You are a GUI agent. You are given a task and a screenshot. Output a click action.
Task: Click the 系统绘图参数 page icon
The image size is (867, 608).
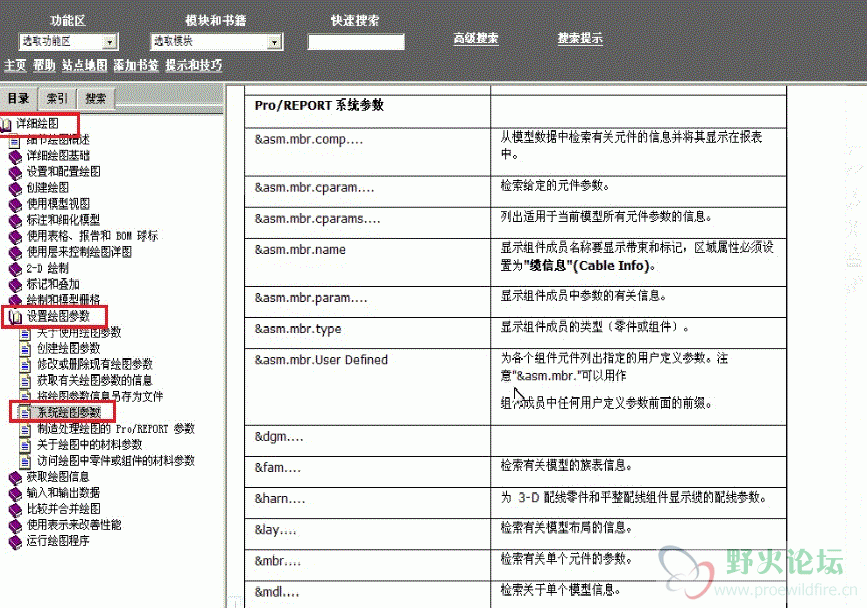[x=25, y=413]
